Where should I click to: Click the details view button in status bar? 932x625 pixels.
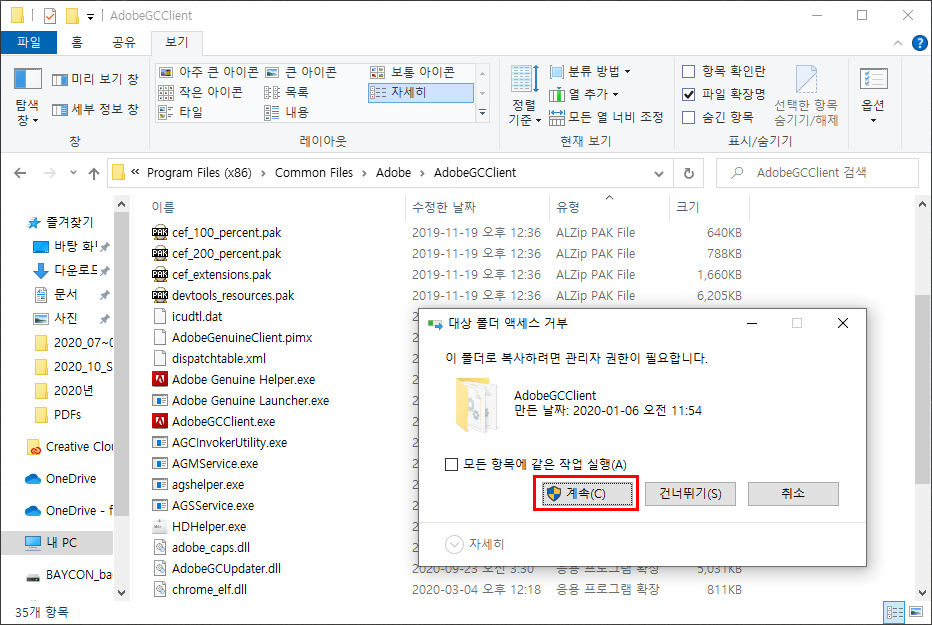tap(895, 612)
